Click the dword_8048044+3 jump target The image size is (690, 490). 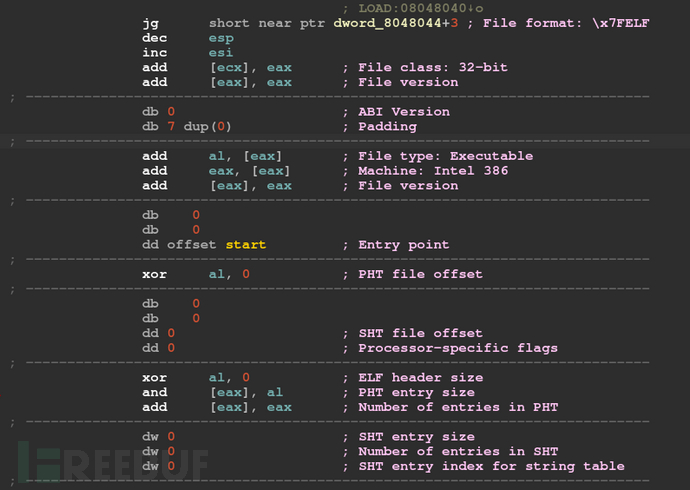click(x=395, y=23)
